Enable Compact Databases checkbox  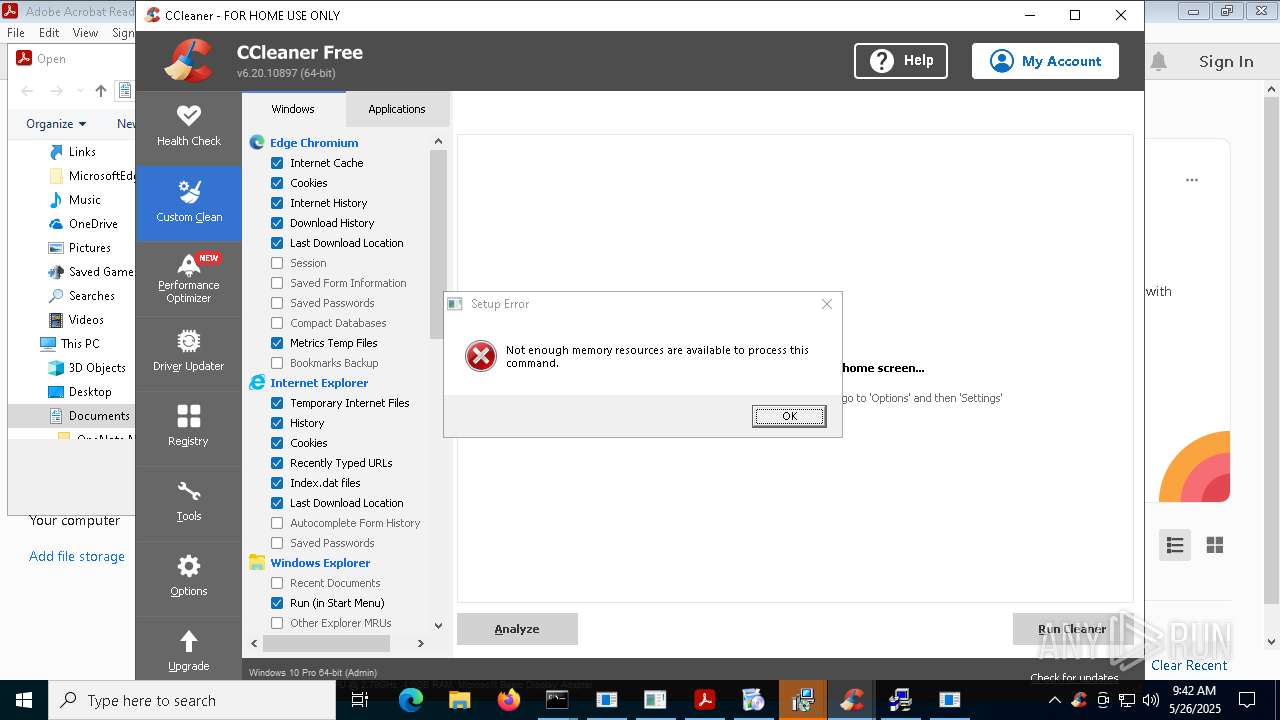pos(277,323)
